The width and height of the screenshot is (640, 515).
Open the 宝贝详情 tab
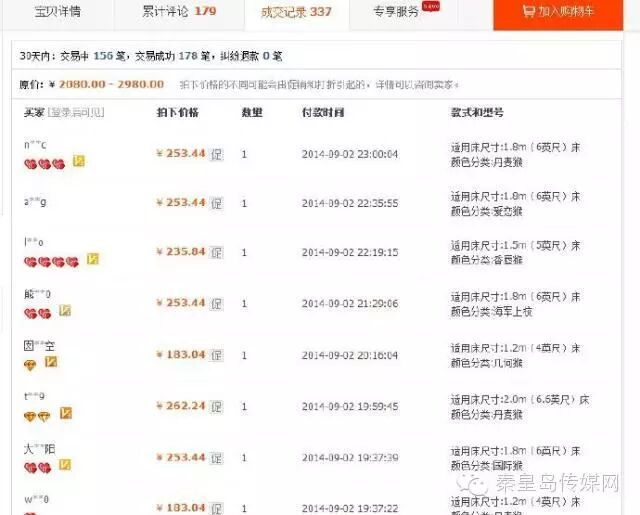tap(58, 12)
